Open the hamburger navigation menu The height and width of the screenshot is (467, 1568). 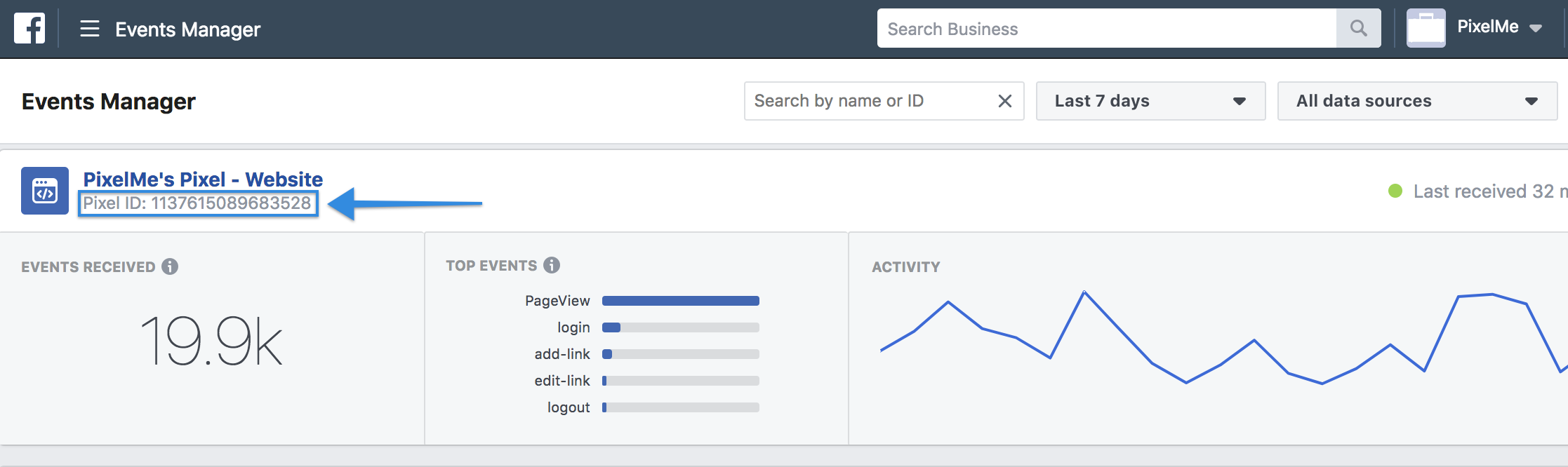90,29
